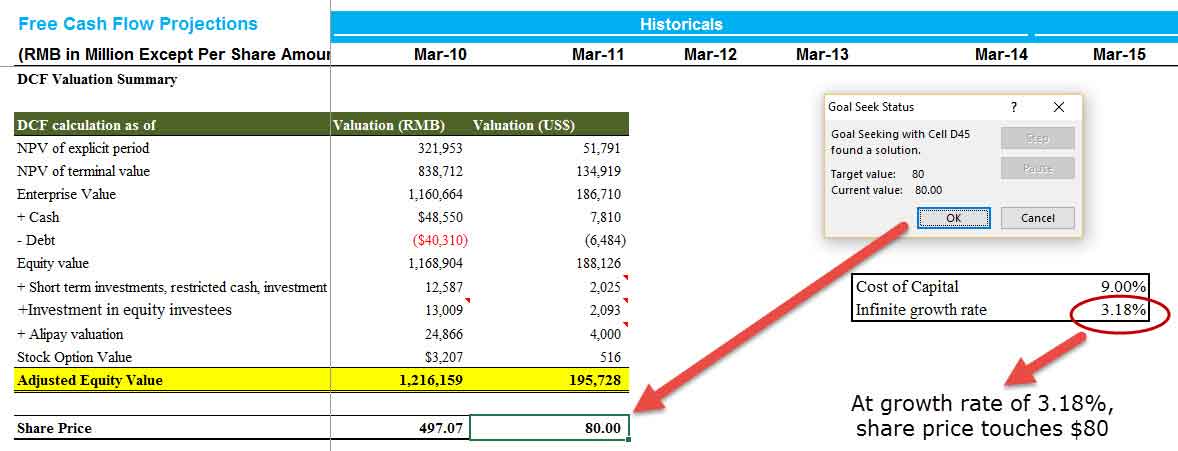Click the Infinite growth rate label cell
The height and width of the screenshot is (451, 1178).
pyautogui.click(x=921, y=309)
